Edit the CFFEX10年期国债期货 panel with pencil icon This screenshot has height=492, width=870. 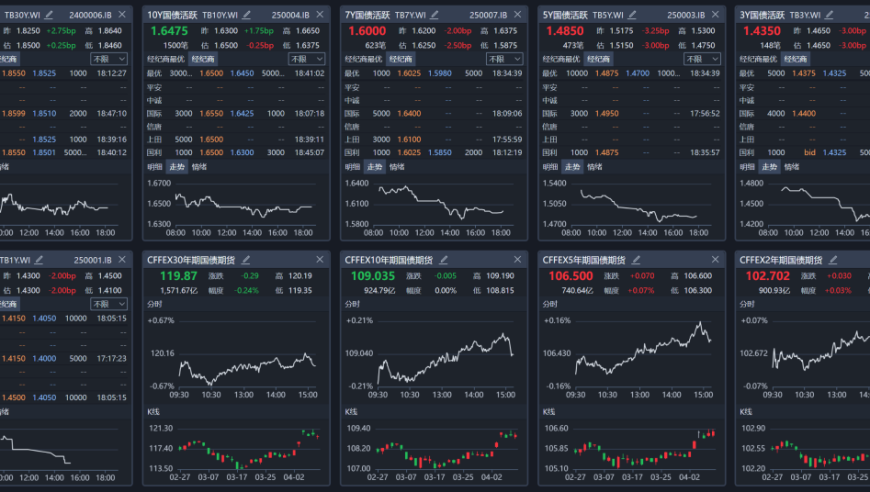(444, 260)
